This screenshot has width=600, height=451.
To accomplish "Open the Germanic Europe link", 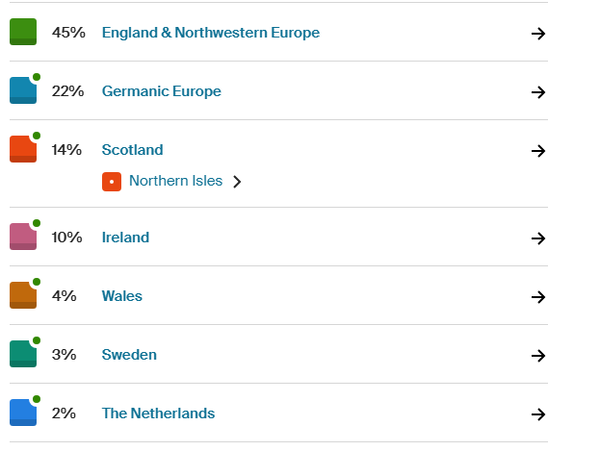I will click(x=161, y=91).
